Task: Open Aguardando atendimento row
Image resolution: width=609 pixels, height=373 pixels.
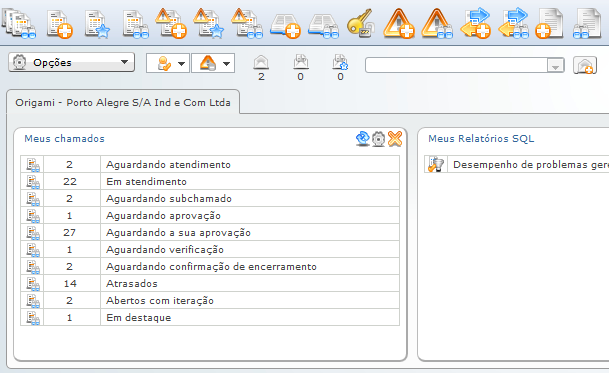Action: tap(210, 164)
